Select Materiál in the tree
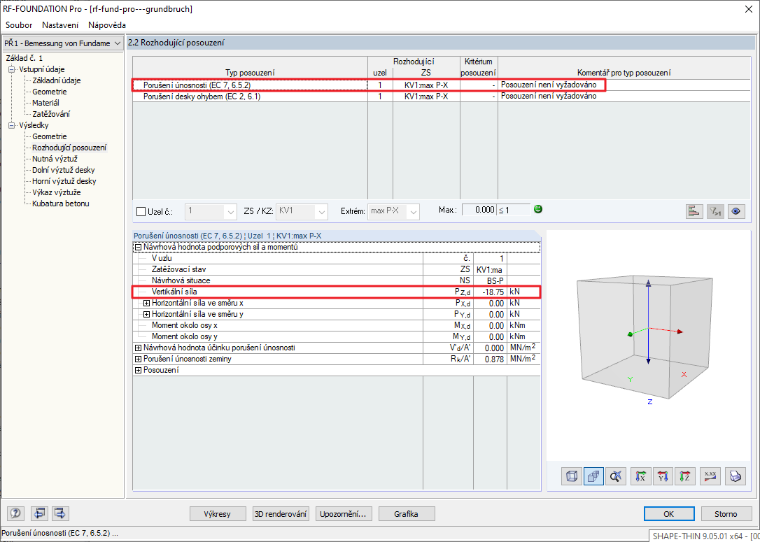The image size is (760, 542). coord(46,103)
